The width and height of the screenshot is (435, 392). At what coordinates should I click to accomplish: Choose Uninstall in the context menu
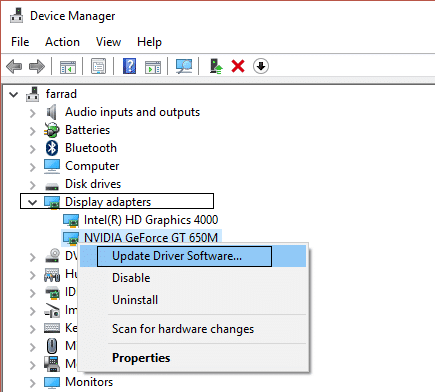(x=135, y=300)
